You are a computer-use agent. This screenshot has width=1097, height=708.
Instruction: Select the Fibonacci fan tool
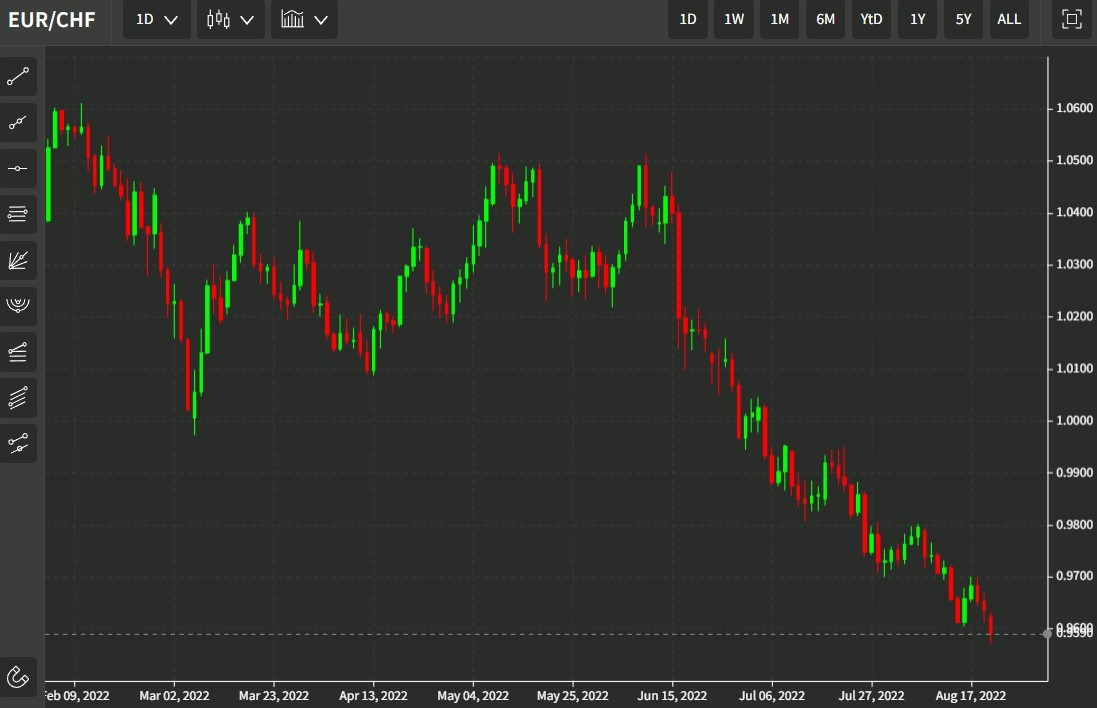18,260
